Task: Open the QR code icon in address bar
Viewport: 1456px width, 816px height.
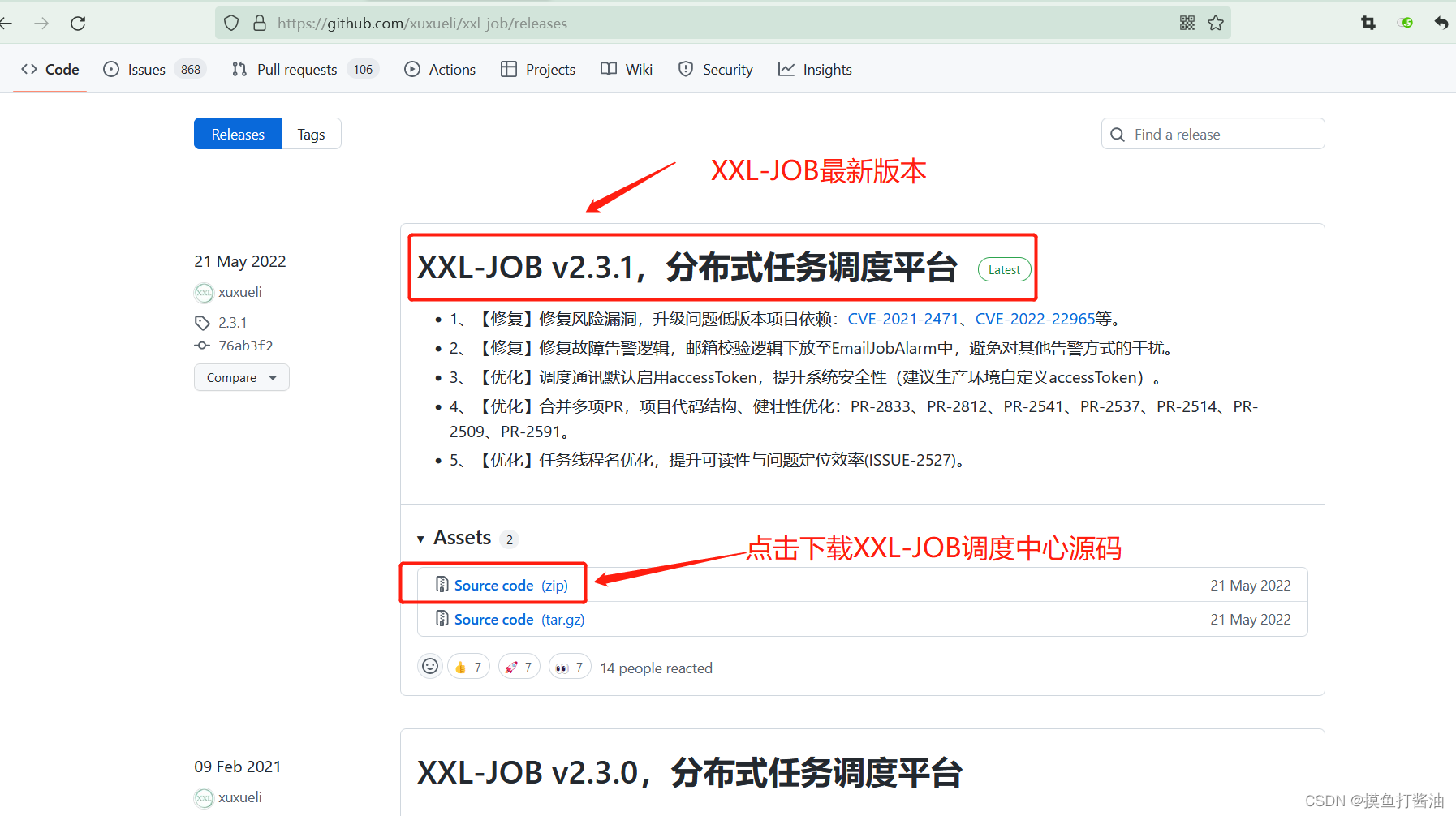Action: click(x=1187, y=23)
